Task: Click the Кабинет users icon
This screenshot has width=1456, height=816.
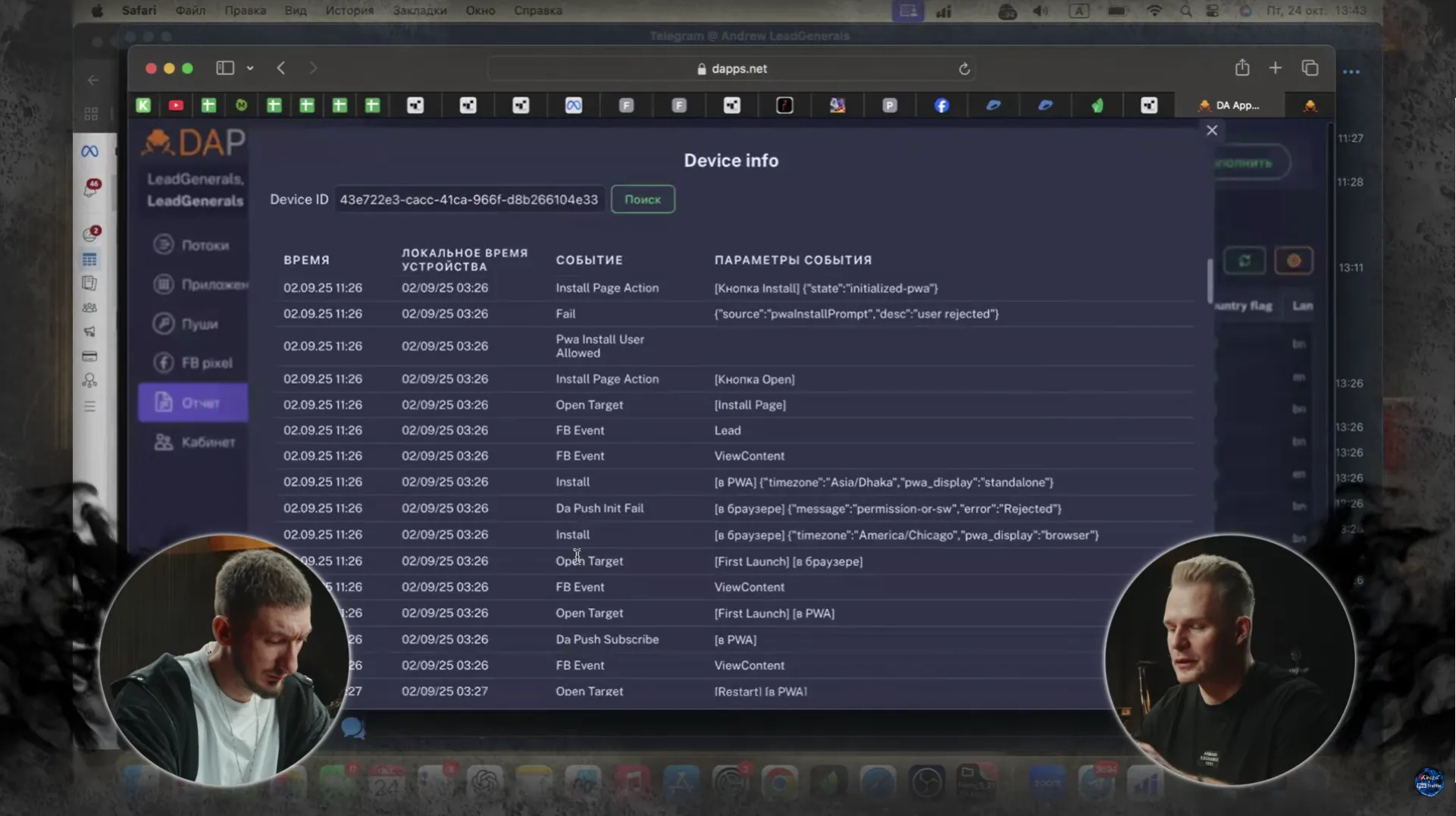Action: click(163, 442)
